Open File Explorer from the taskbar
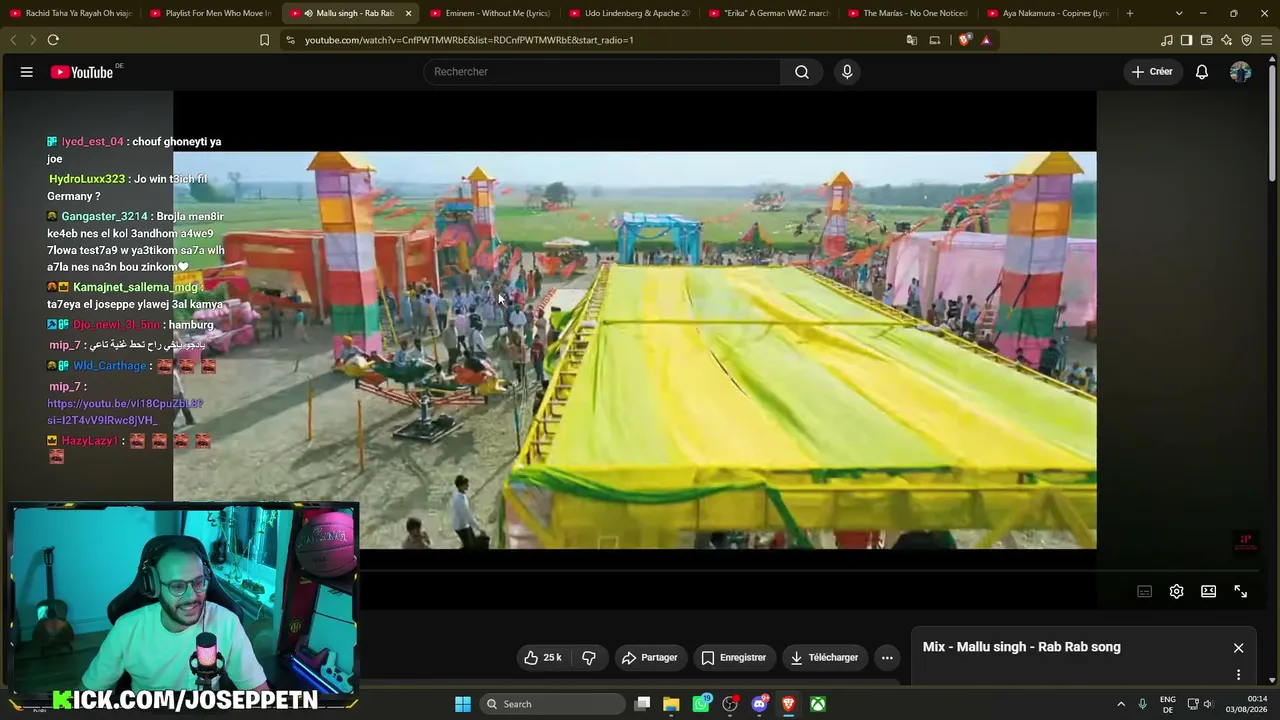Viewport: 1280px width, 720px height. 671,704
